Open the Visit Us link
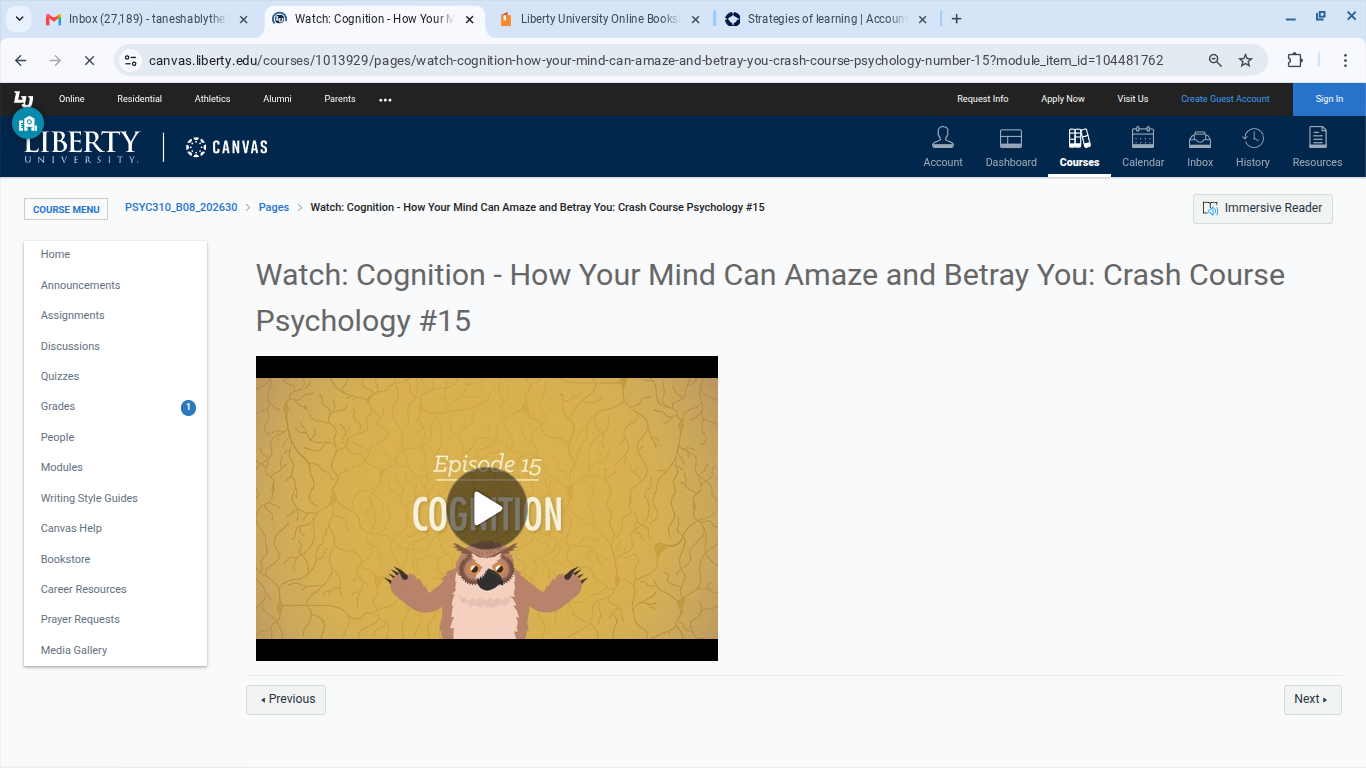1366x768 pixels. 1133,99
